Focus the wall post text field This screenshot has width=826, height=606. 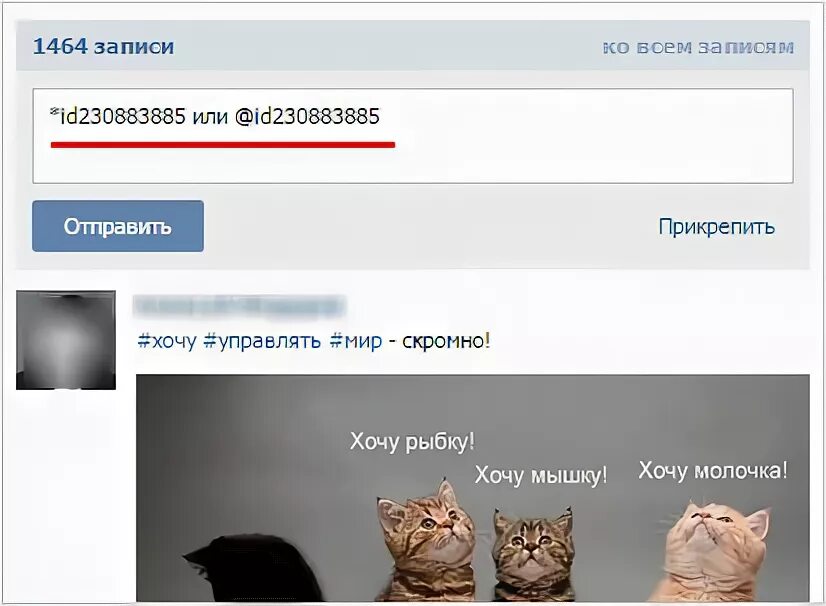pos(413,136)
